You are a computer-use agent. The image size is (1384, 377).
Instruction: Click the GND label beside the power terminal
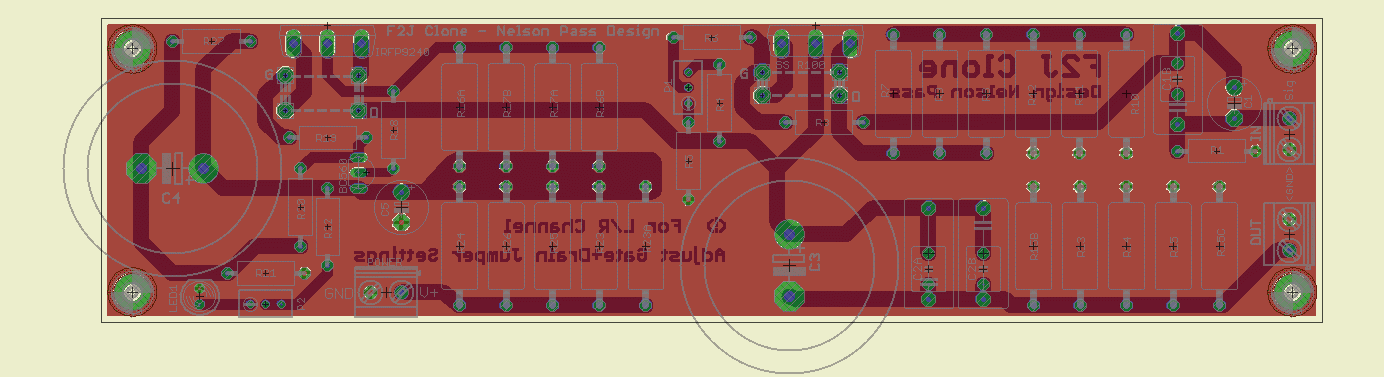point(340,293)
